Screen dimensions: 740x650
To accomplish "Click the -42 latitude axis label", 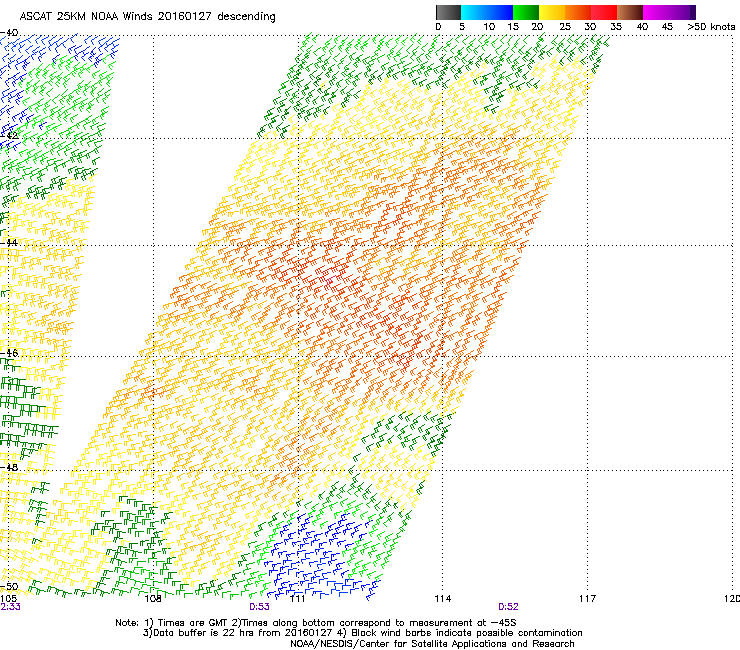I will point(9,136).
